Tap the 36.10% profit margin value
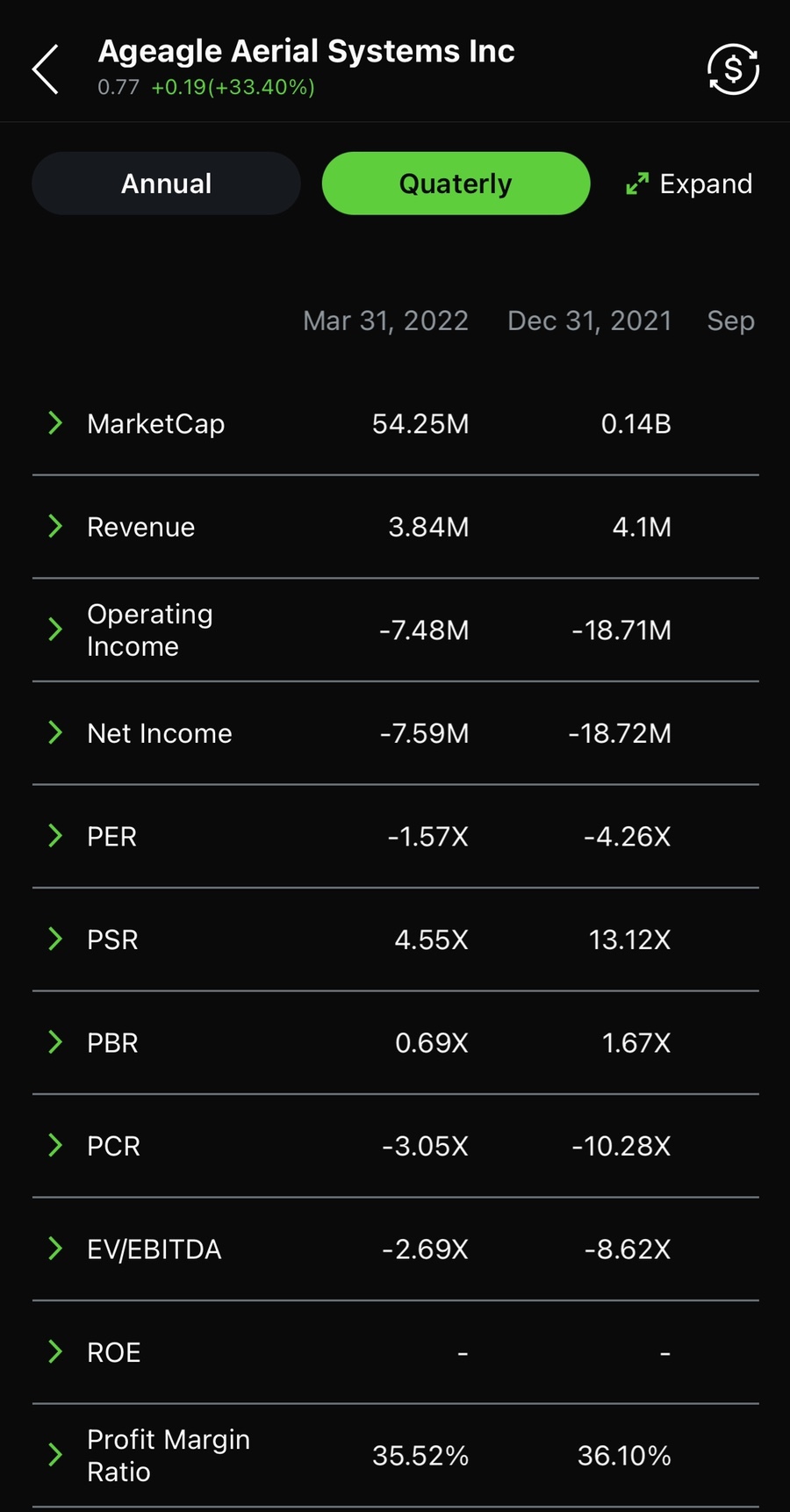The width and height of the screenshot is (790, 1512). [624, 1456]
